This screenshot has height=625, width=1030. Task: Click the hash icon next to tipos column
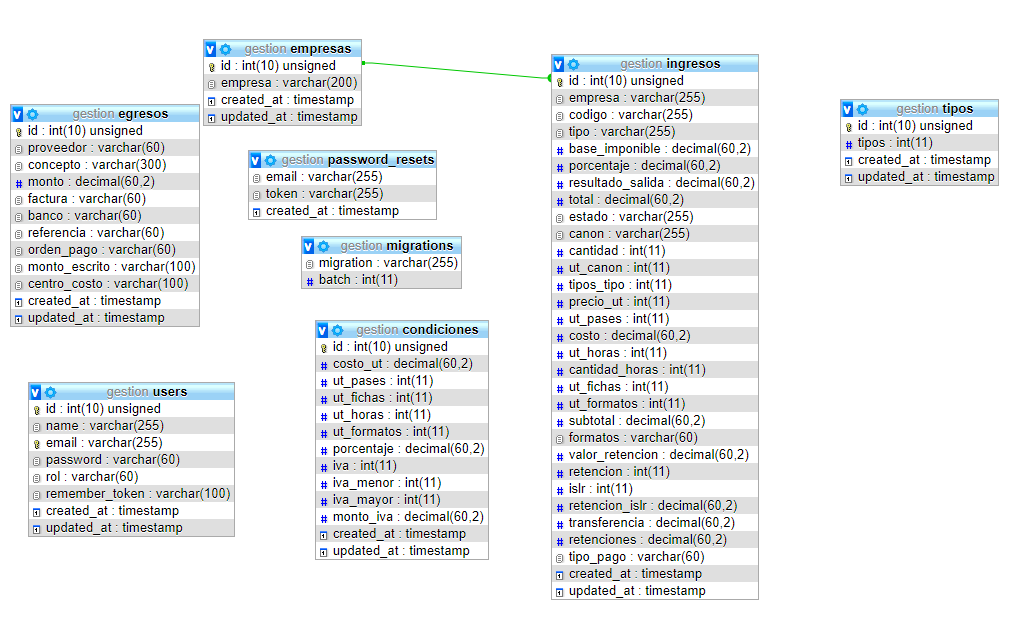[x=849, y=144]
